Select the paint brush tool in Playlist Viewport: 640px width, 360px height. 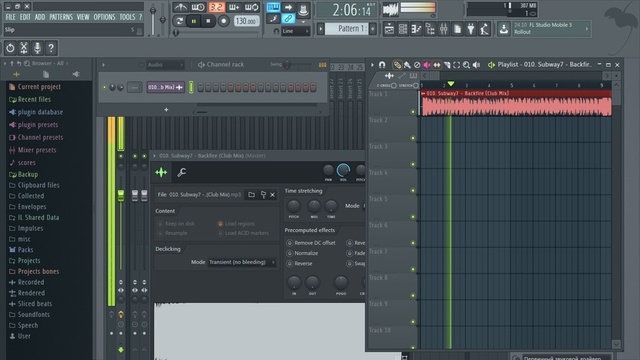pyautogui.click(x=407, y=64)
